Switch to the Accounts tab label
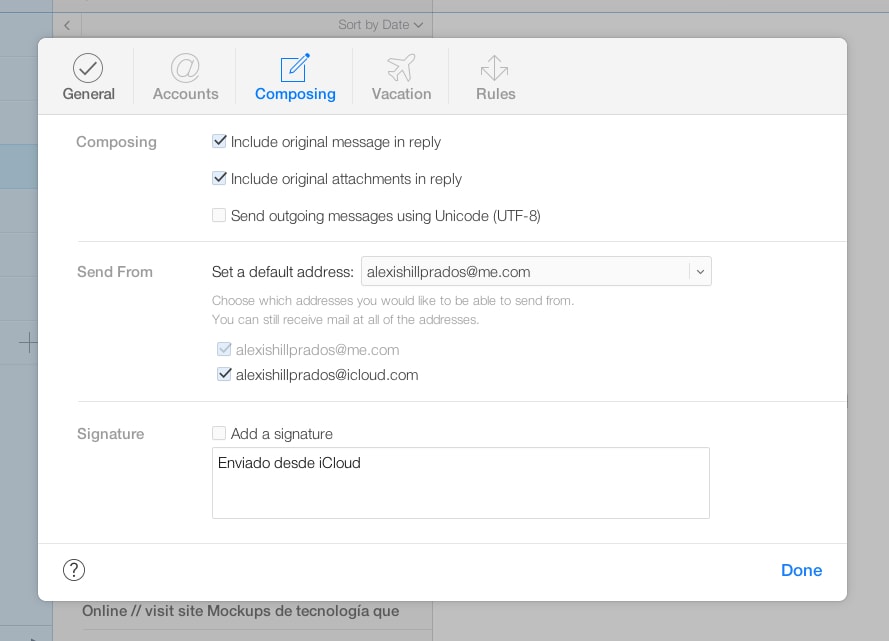The width and height of the screenshot is (889, 641). pyautogui.click(x=185, y=94)
